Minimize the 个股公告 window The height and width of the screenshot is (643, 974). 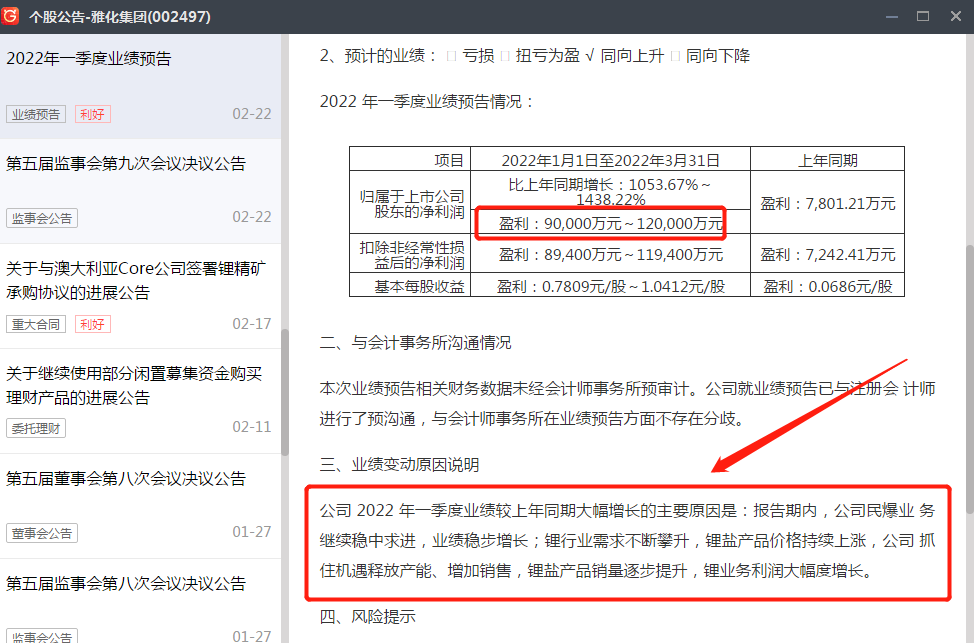coord(892,16)
